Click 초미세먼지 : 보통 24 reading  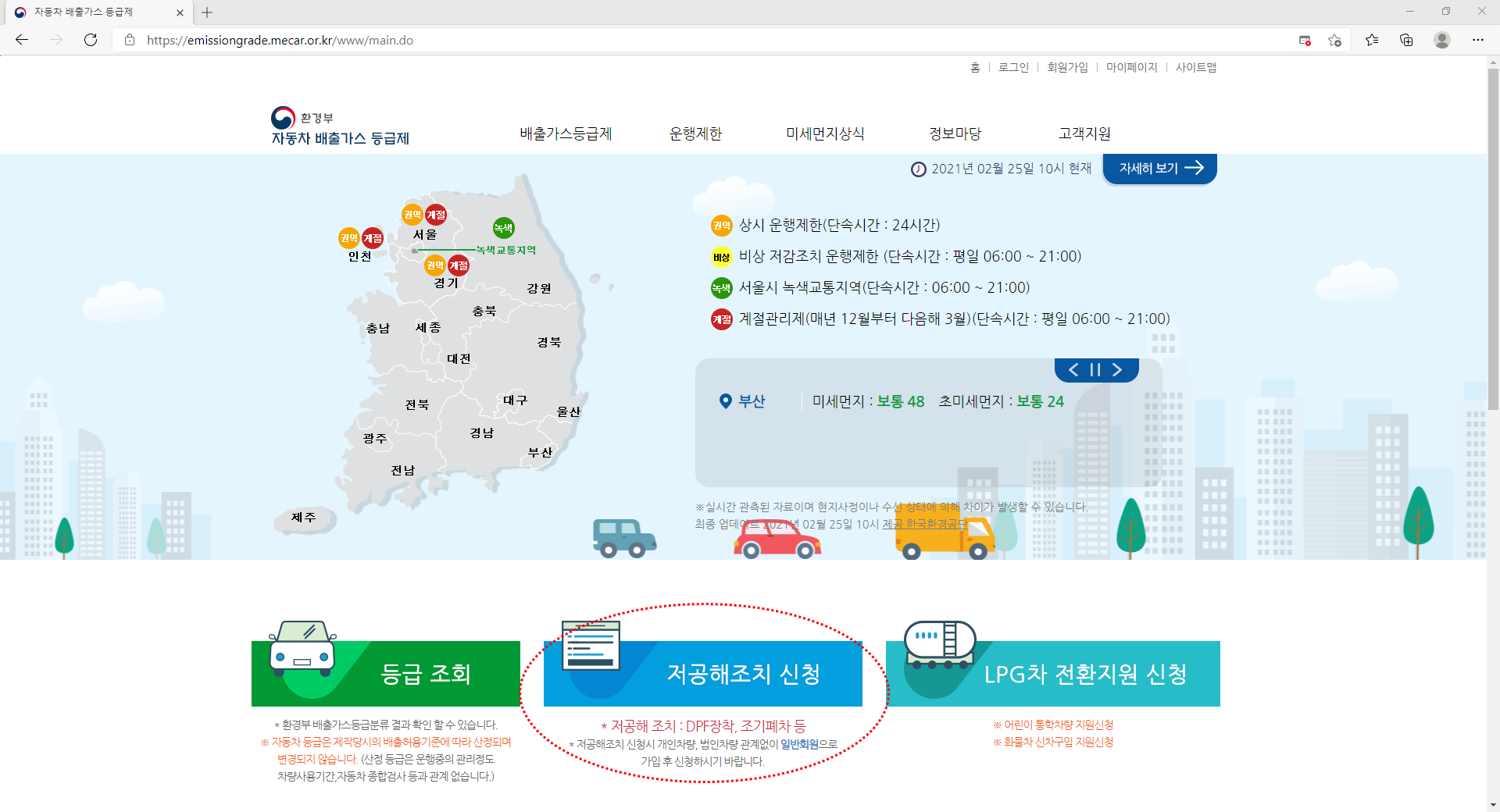click(1001, 401)
